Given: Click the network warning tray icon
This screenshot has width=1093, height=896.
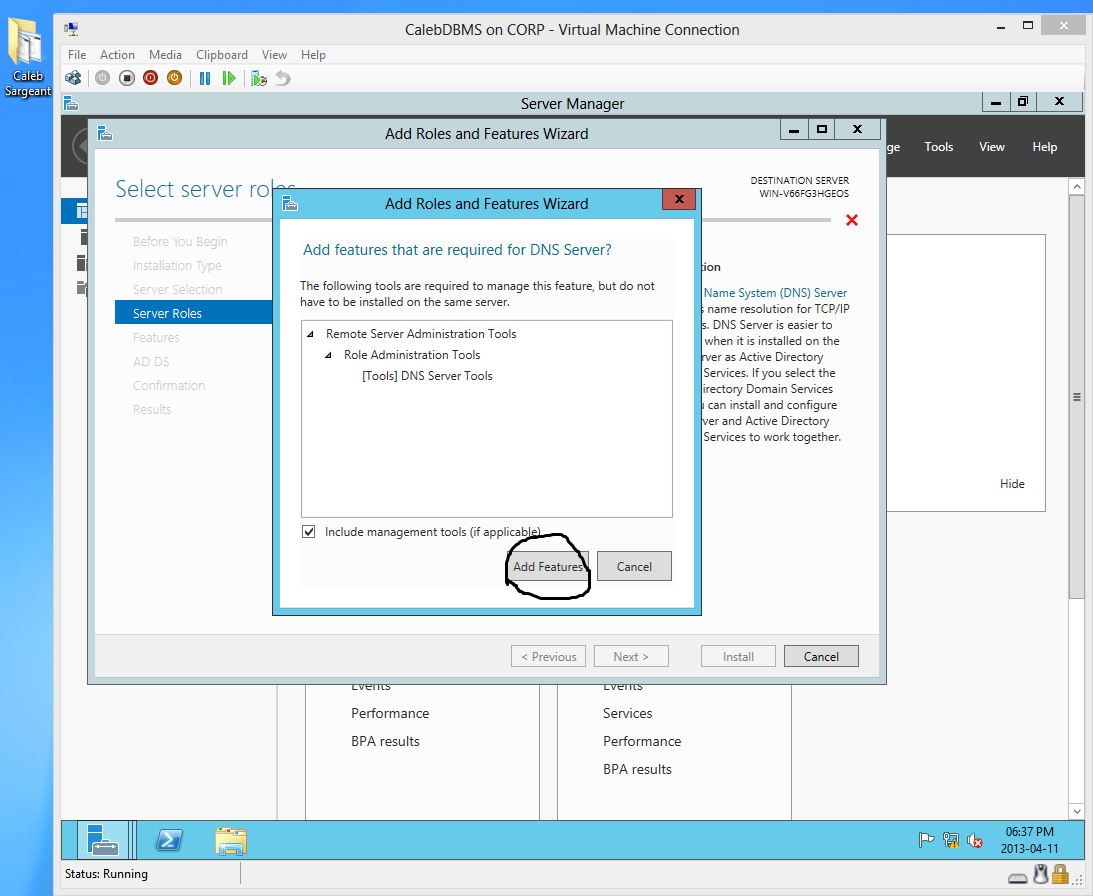Looking at the screenshot, I should pyautogui.click(x=950, y=840).
